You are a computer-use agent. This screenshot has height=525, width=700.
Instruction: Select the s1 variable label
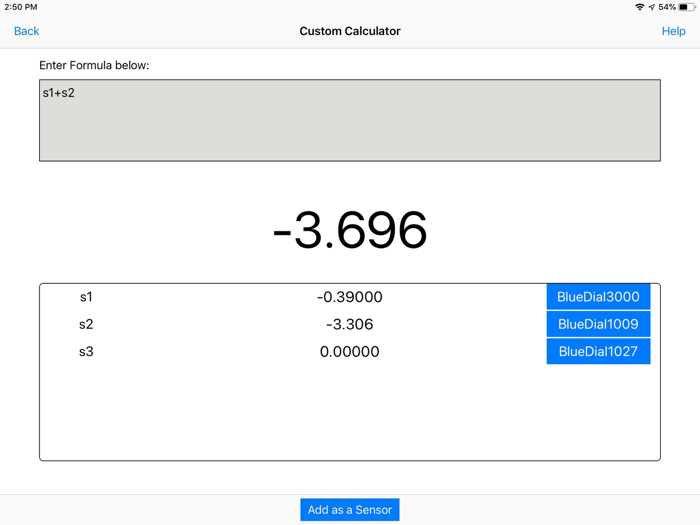[86, 297]
